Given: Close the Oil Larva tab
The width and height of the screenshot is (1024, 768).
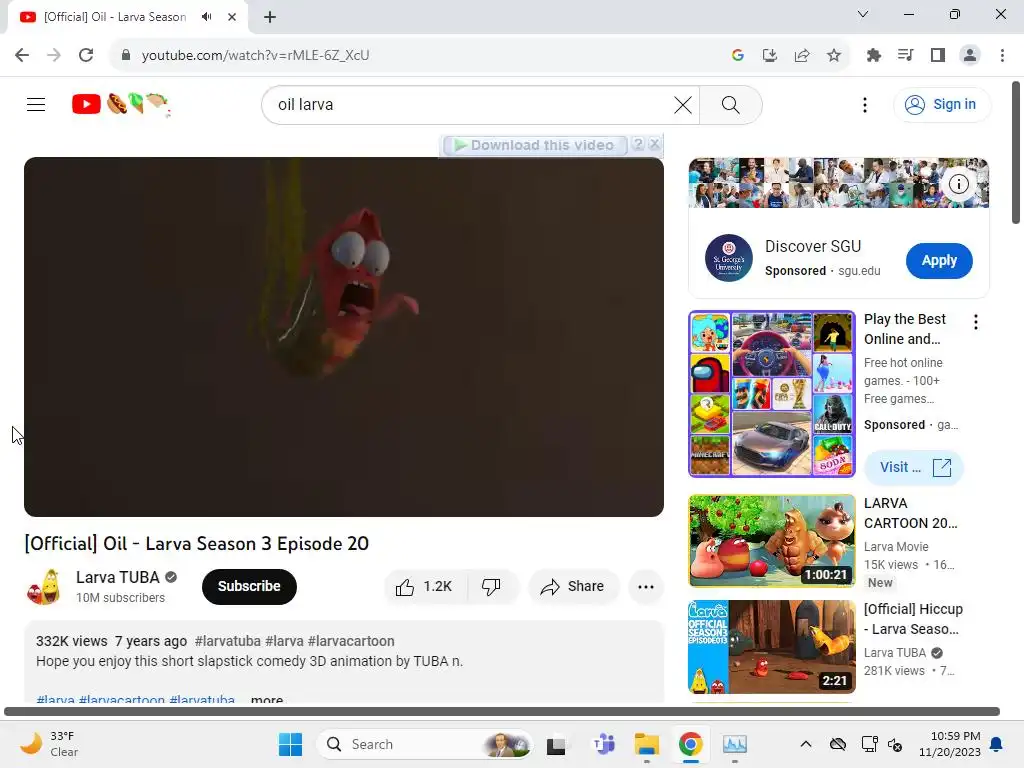Looking at the screenshot, I should [x=232, y=17].
